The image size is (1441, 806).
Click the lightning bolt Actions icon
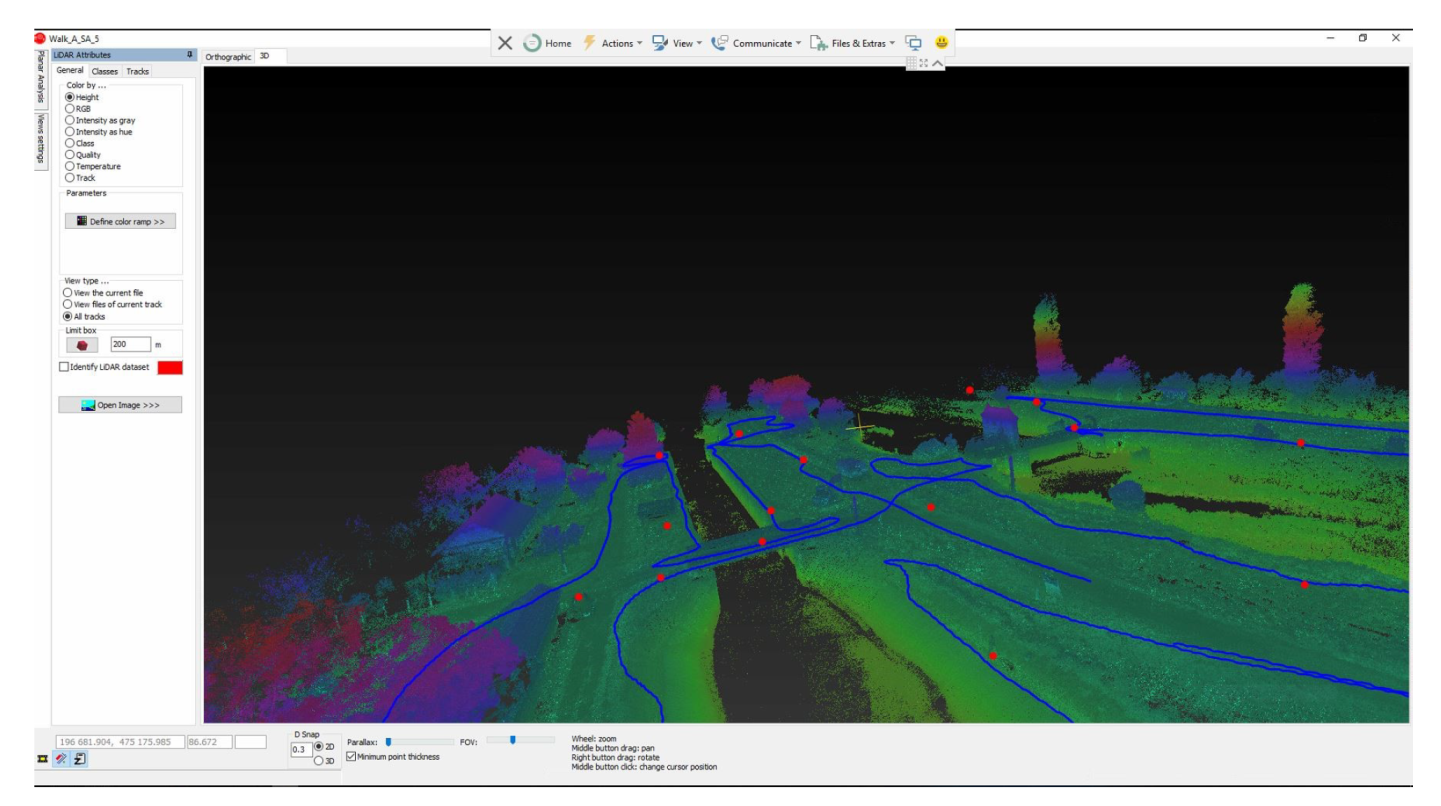(590, 43)
